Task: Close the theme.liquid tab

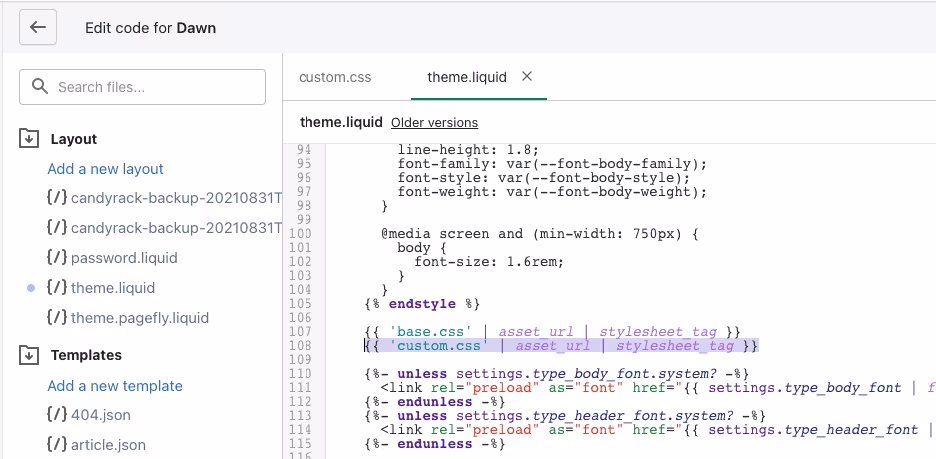Action: point(526,76)
